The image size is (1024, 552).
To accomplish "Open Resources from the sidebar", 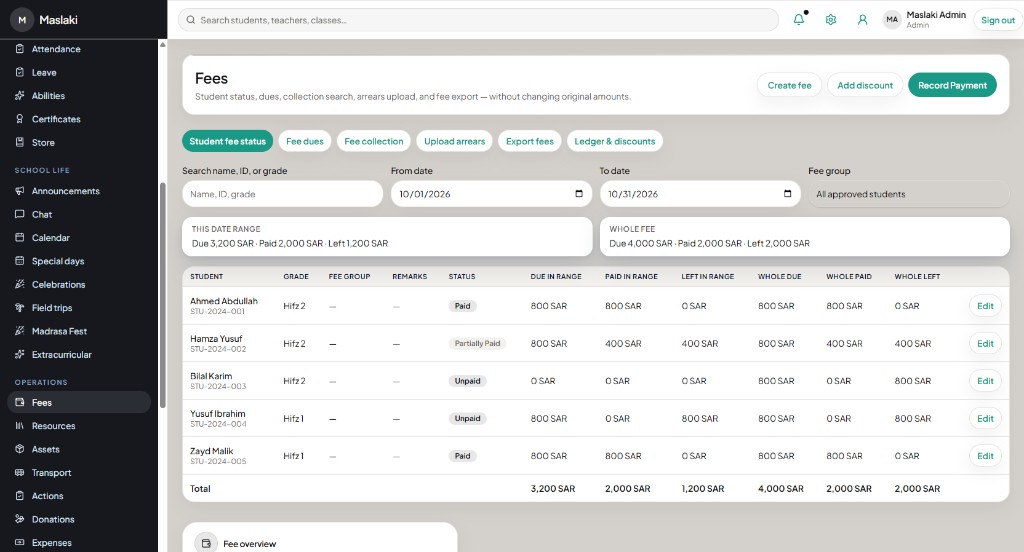I will [x=80, y=426].
